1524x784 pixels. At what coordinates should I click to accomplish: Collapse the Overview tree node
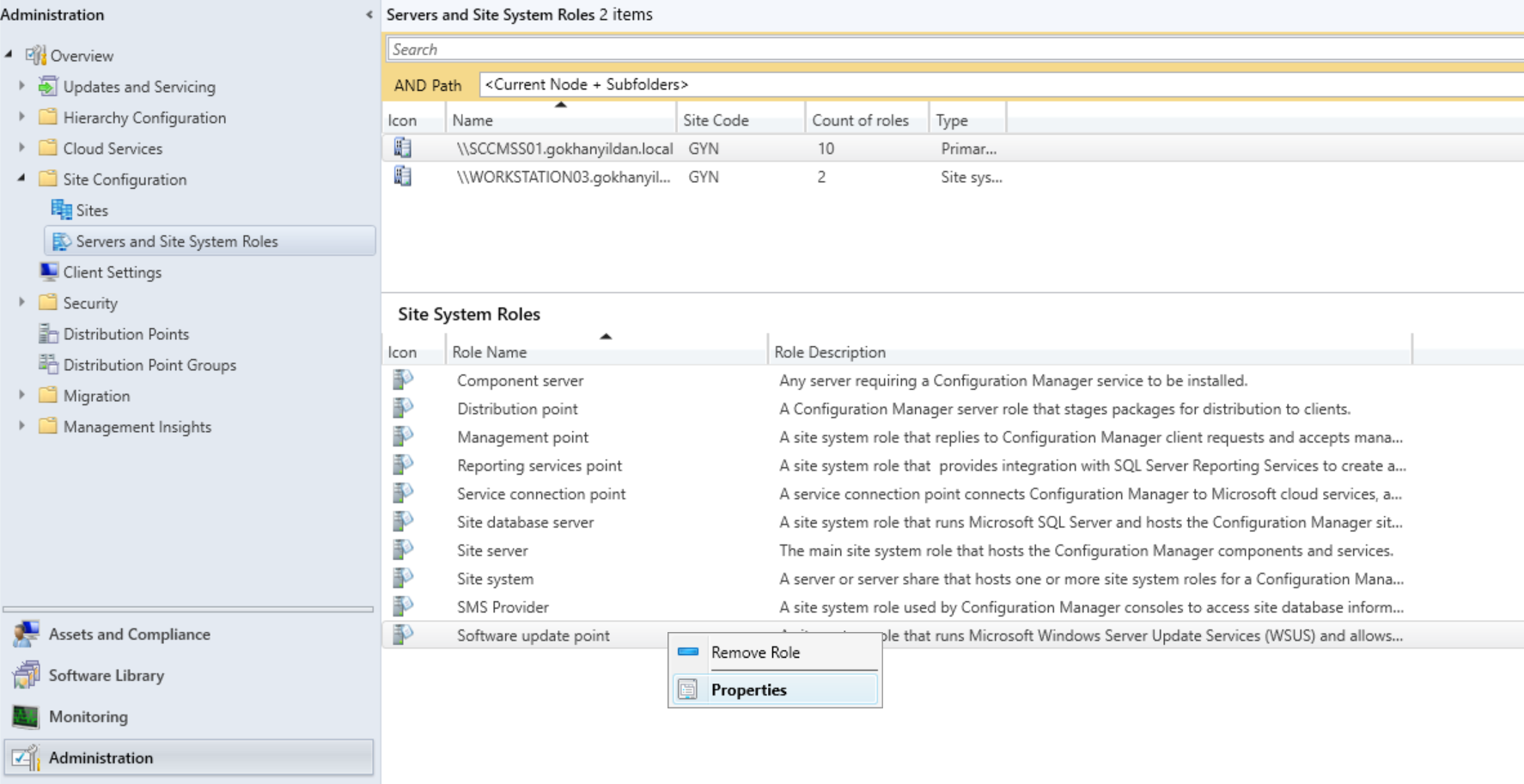[x=9, y=55]
